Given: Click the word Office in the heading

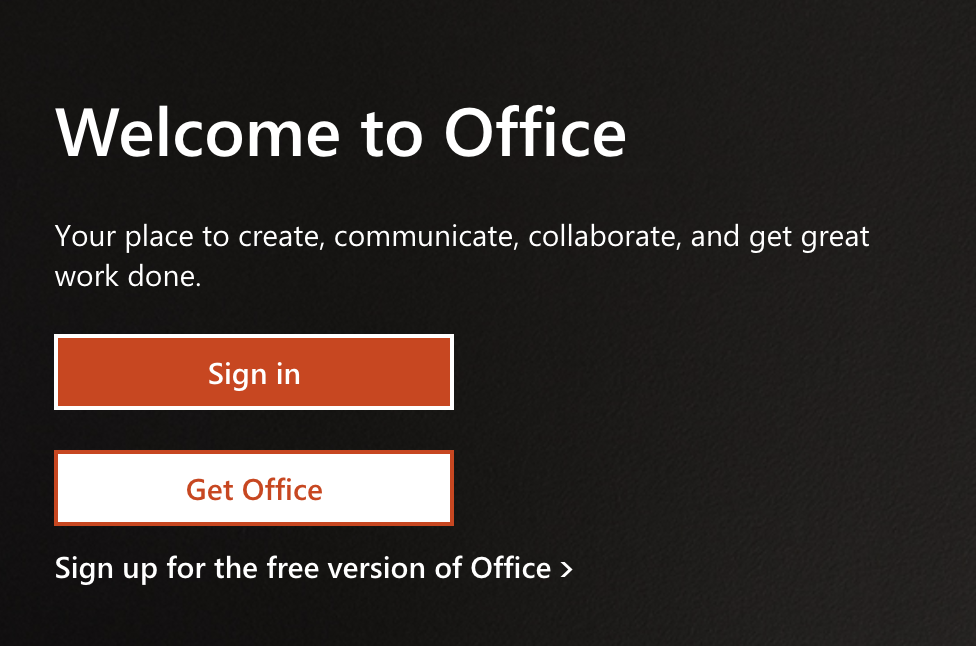Looking at the screenshot, I should (x=535, y=133).
